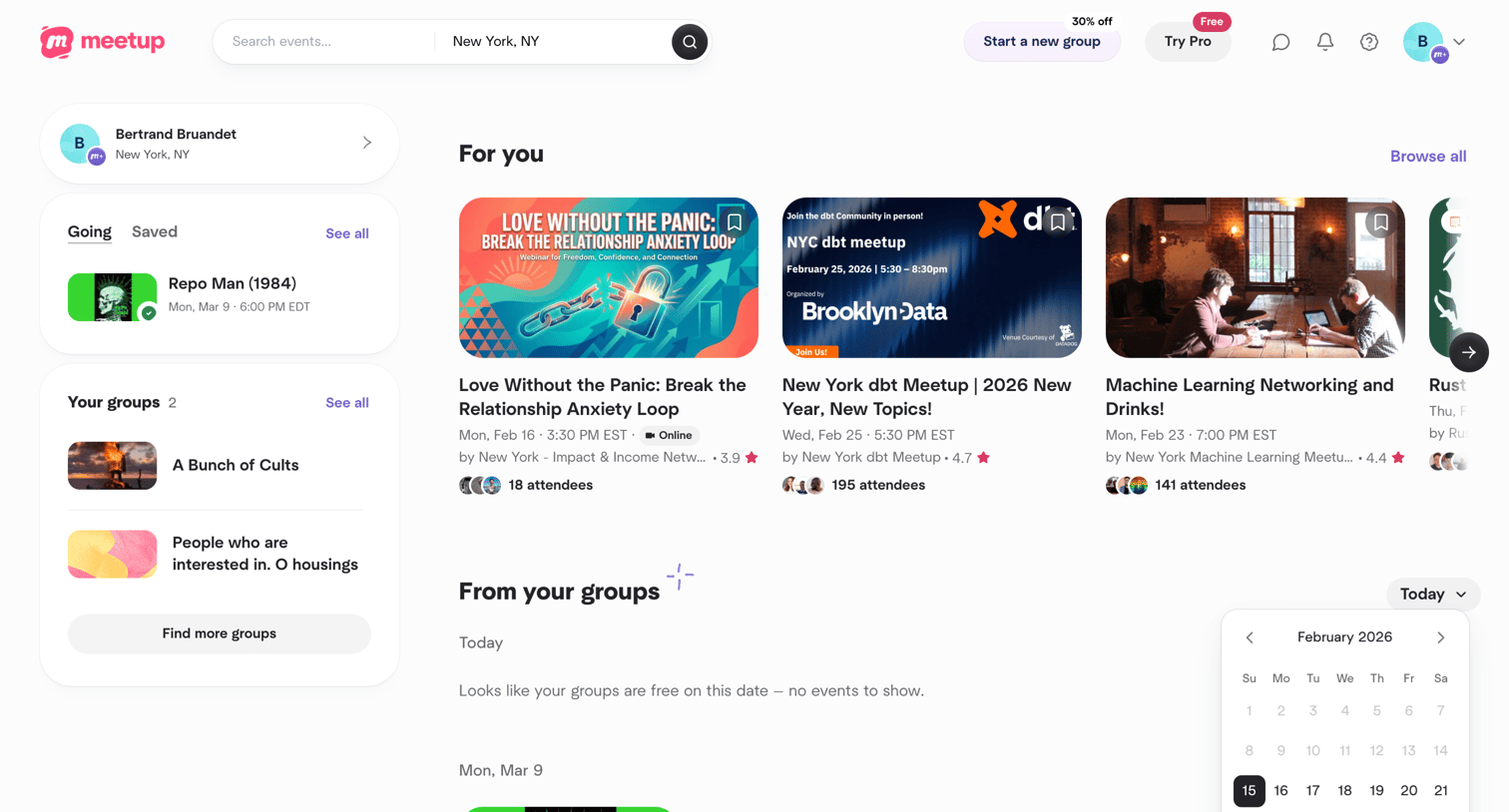Open the messages chat icon
Screen dimensions: 1509x812
[1280, 42]
